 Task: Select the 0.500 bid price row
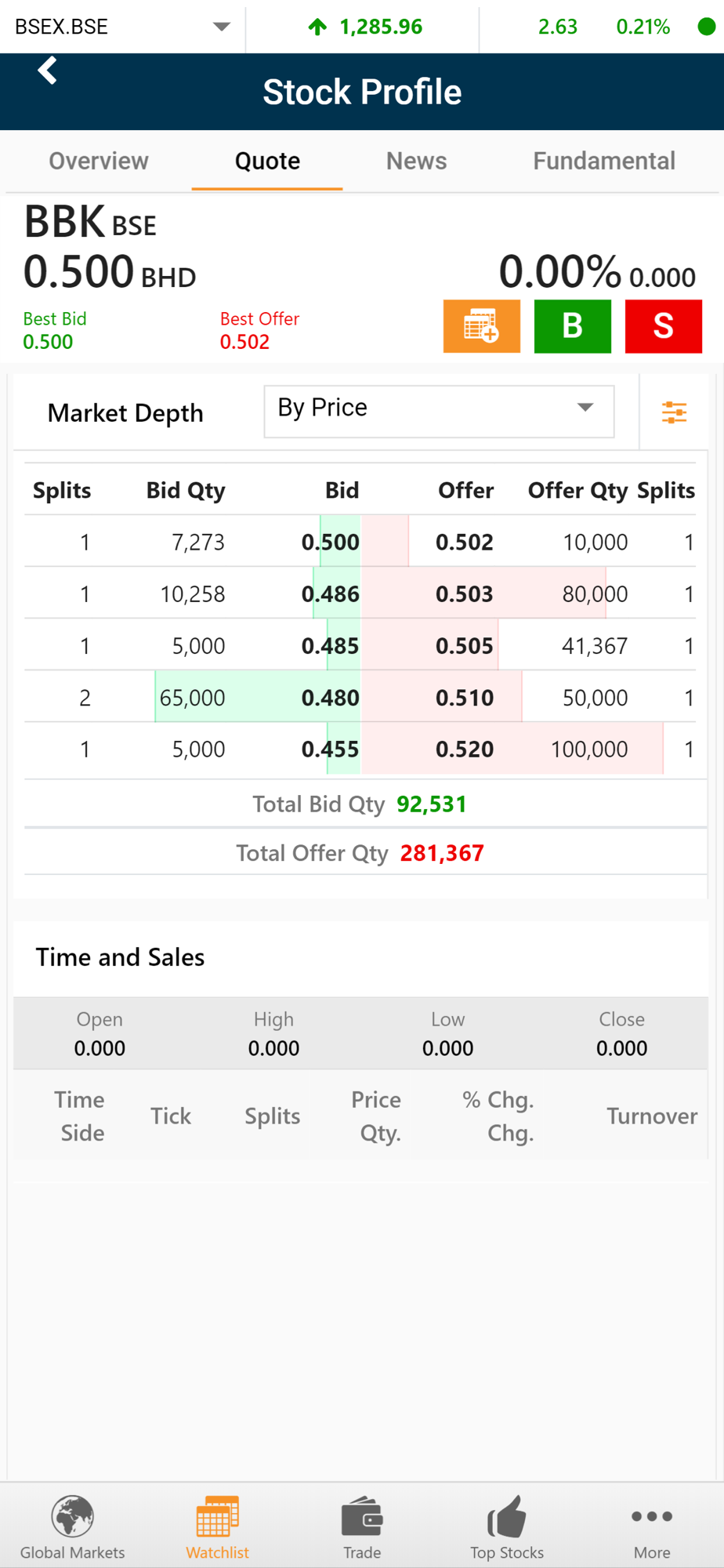click(x=331, y=542)
